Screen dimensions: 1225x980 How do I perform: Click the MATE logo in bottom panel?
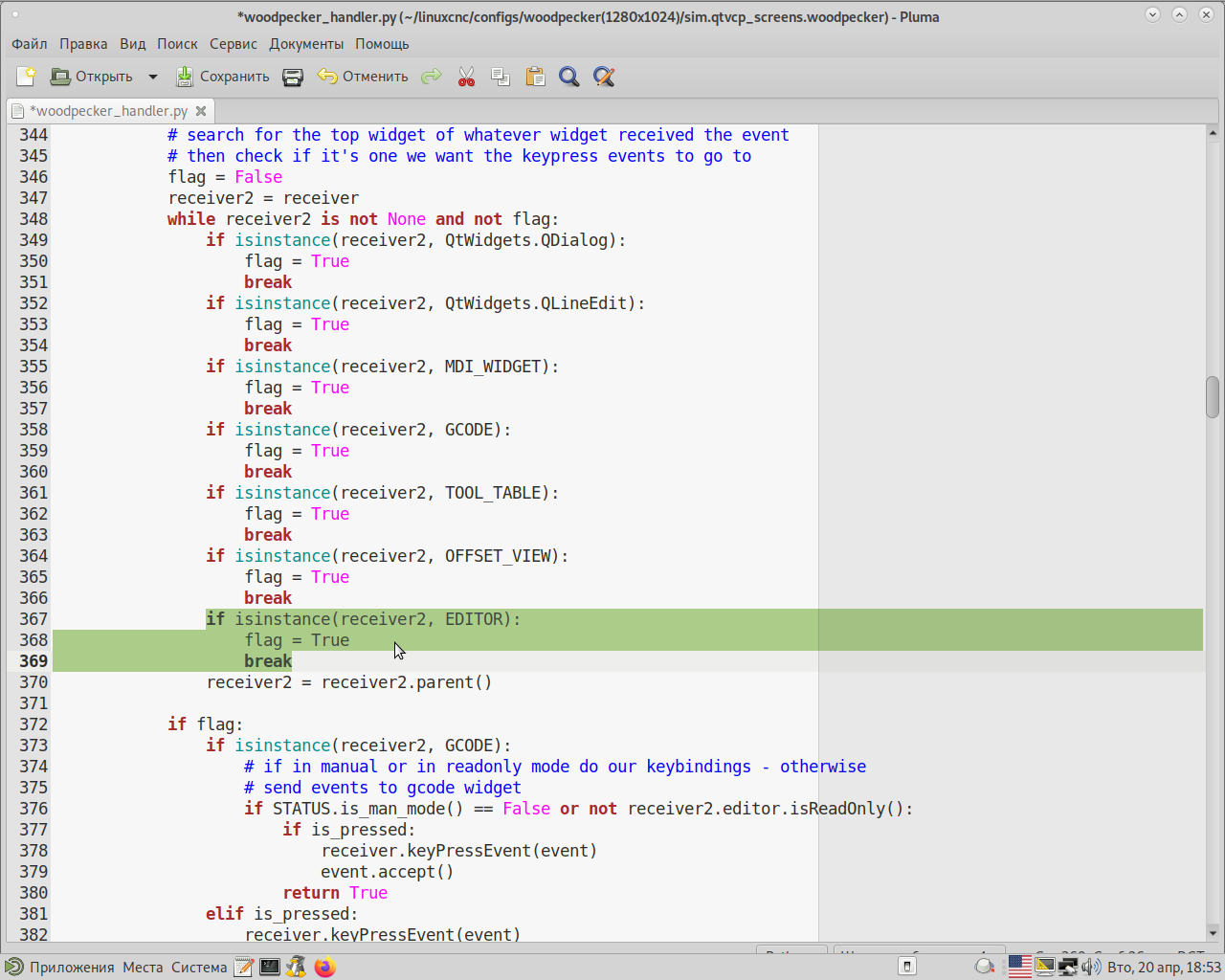[13, 968]
